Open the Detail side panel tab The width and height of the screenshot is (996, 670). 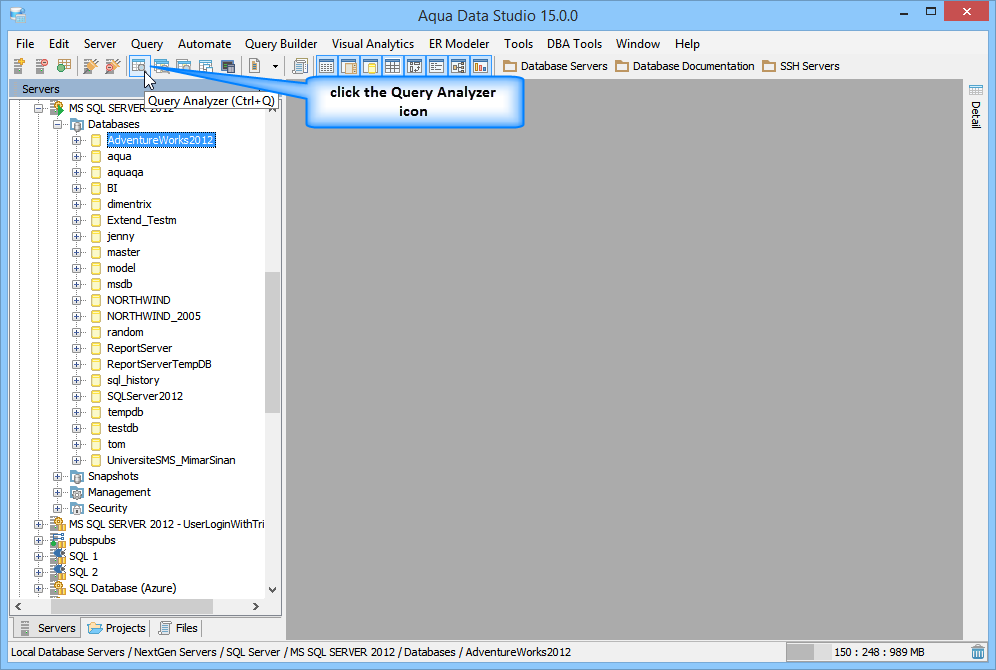[x=976, y=106]
